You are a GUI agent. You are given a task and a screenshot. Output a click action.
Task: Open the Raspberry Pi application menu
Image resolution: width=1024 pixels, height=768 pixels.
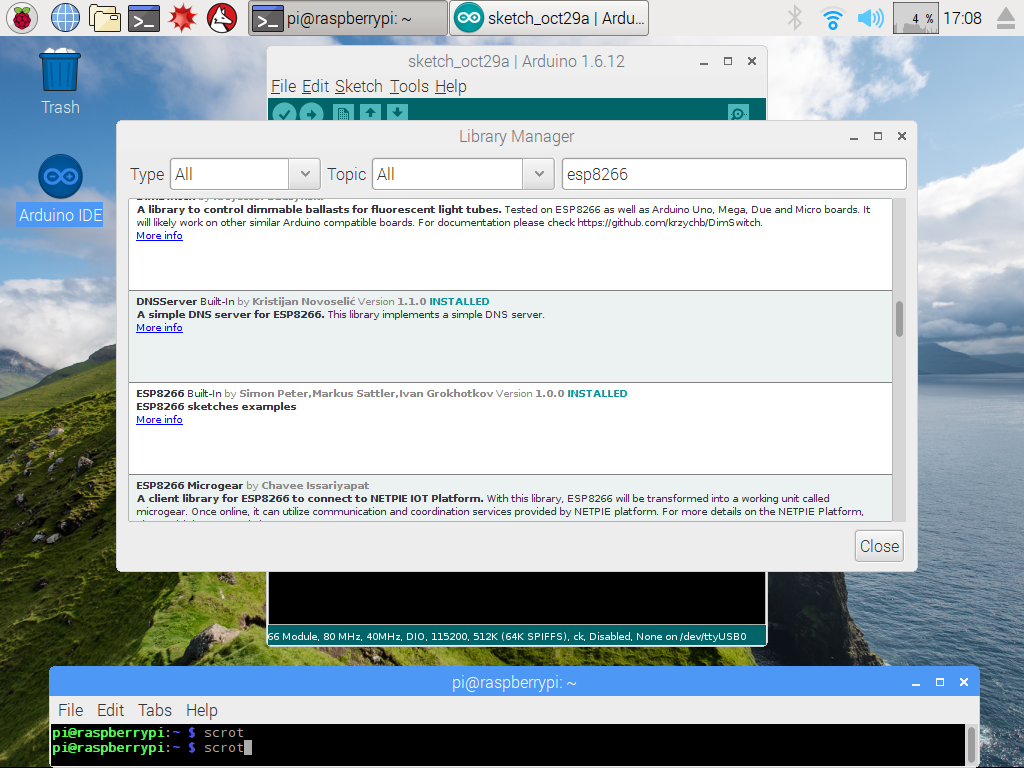click(23, 17)
